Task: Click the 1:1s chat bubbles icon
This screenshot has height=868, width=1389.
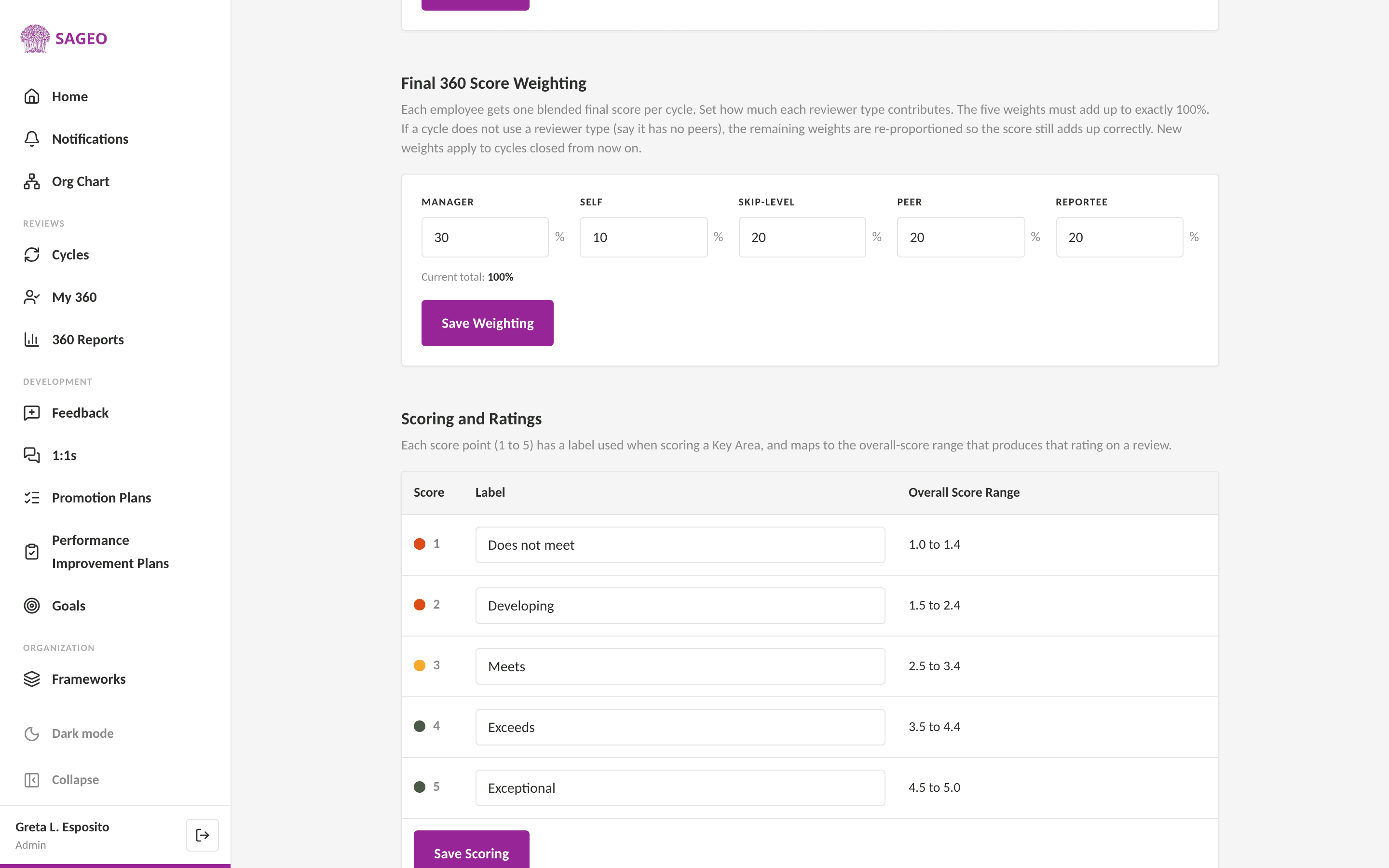Action: 31,456
